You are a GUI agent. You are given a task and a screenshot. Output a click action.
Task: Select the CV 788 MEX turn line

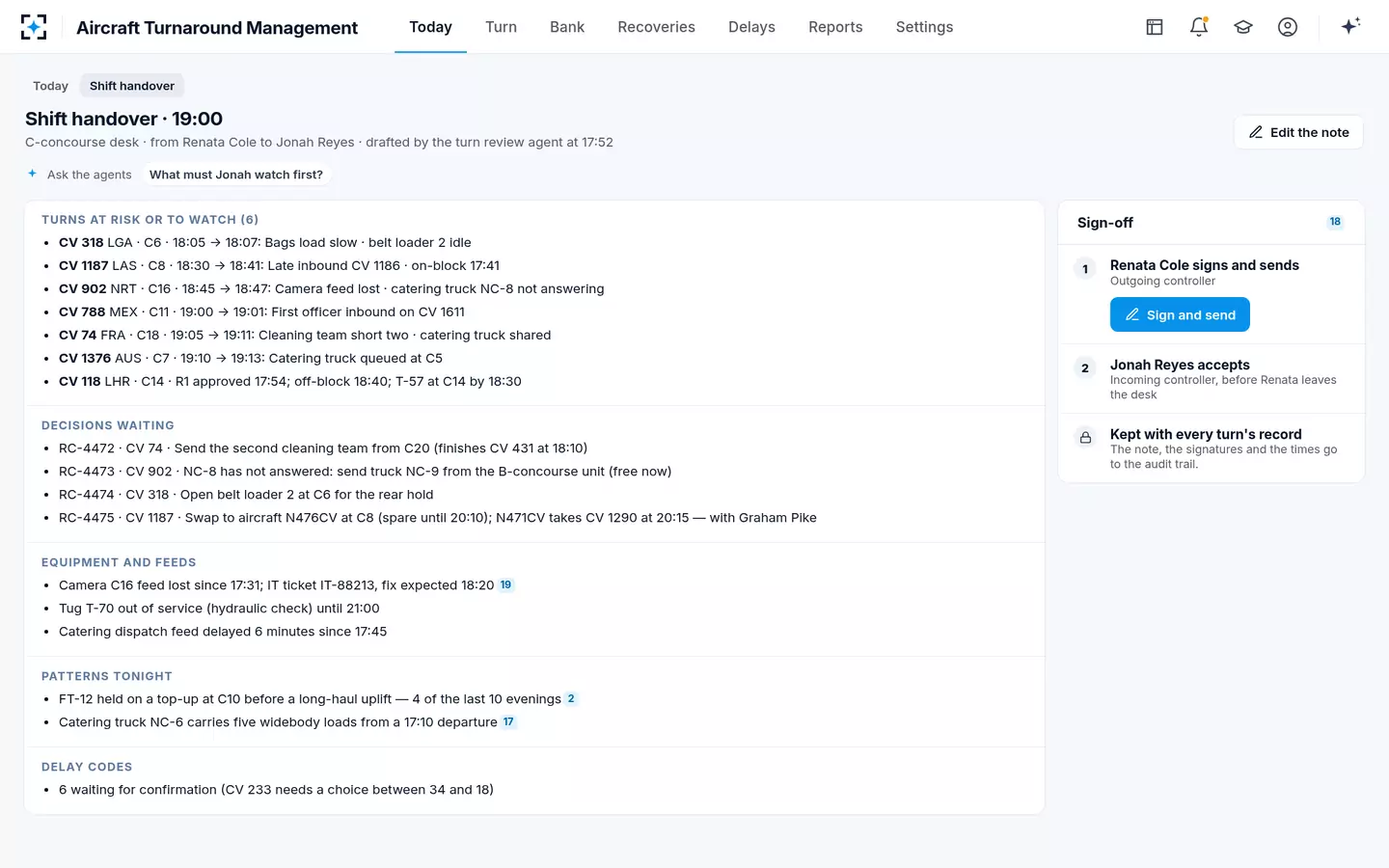coord(261,312)
